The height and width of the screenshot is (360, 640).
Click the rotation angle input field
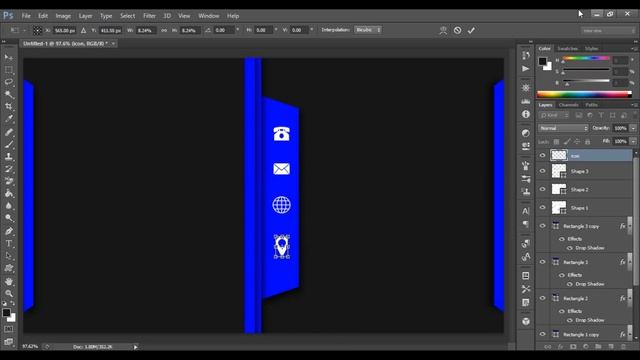pos(224,30)
